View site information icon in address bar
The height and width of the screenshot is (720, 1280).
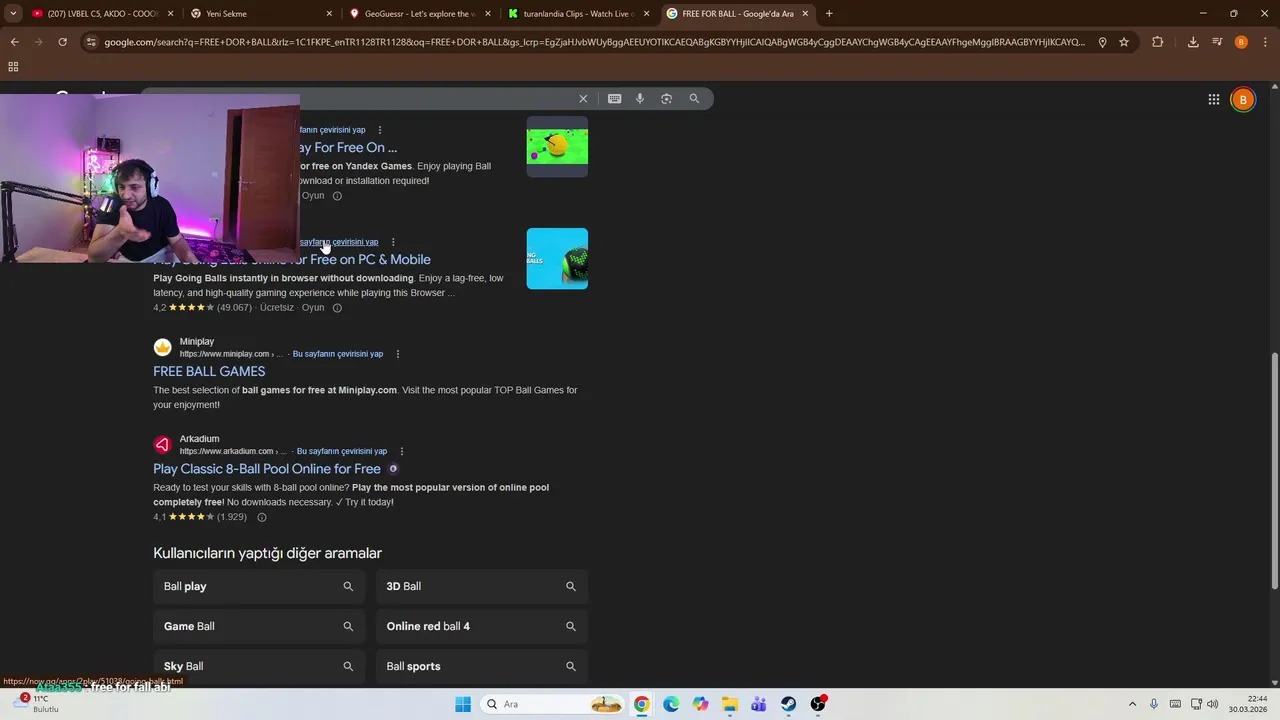click(91, 42)
